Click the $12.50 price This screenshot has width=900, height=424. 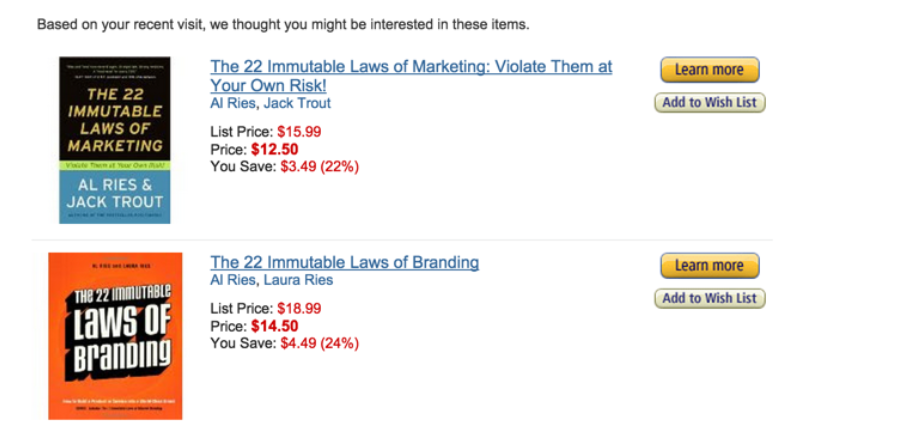(274, 150)
